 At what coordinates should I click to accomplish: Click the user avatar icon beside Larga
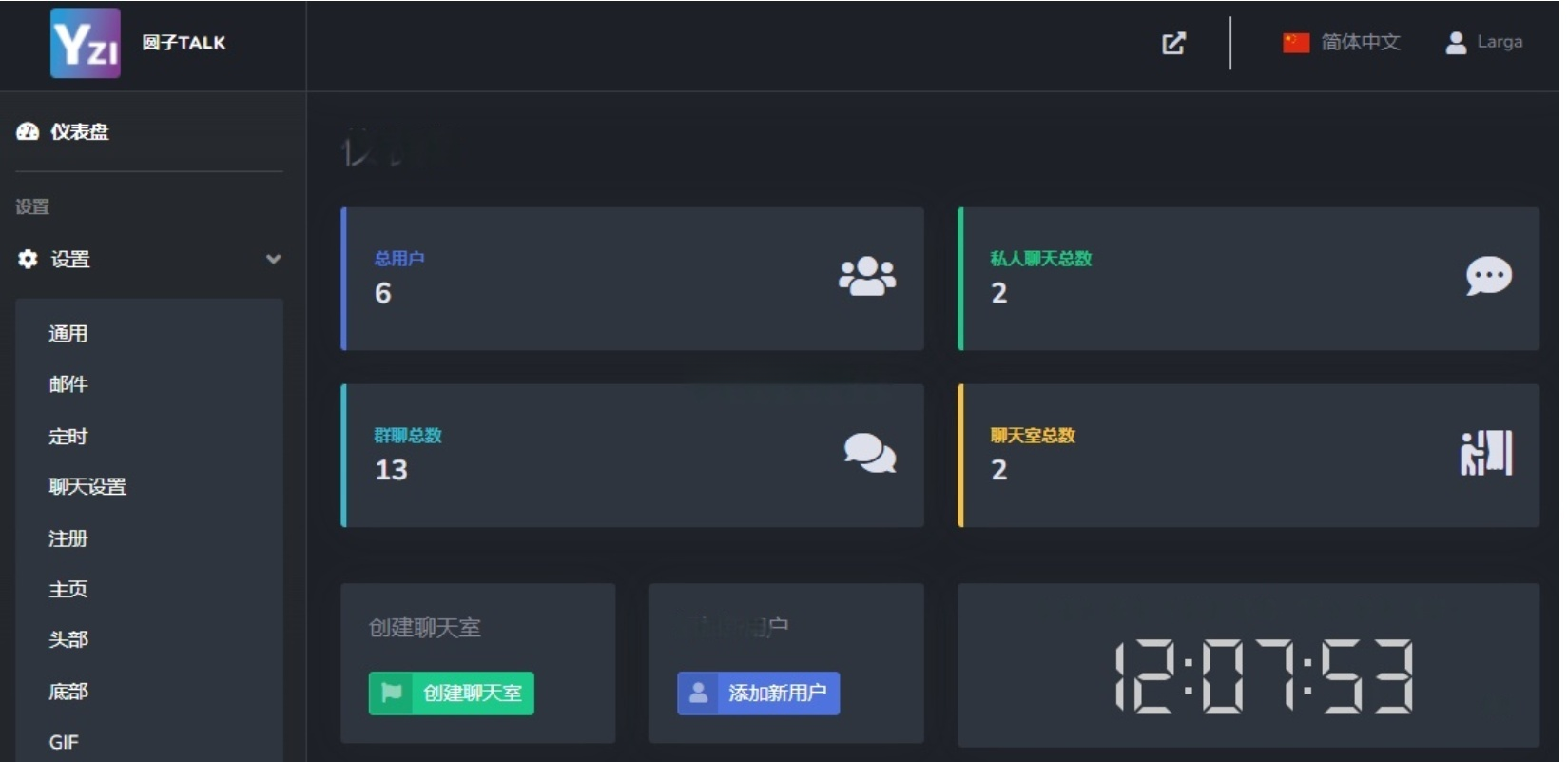[x=1456, y=43]
